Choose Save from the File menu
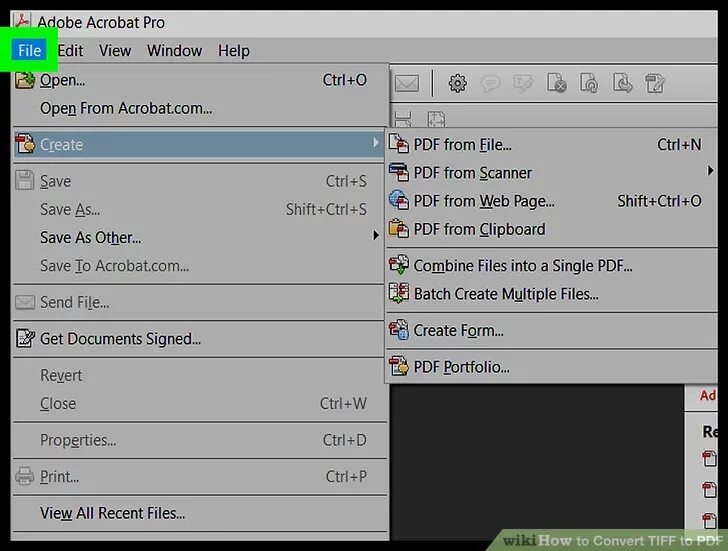728x551 pixels. coord(200,181)
